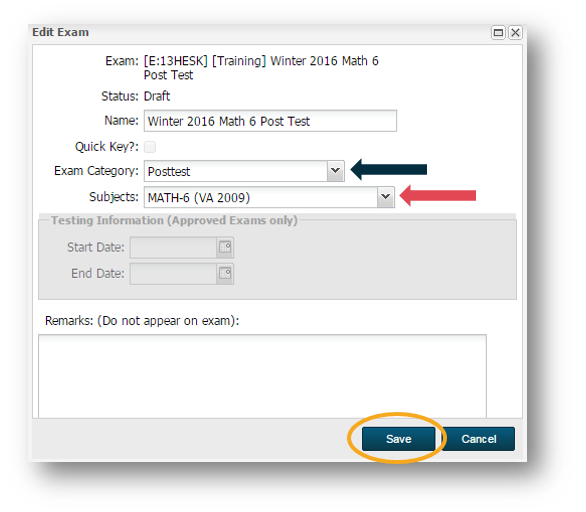Click the 'Remarks: (Do not appear on exam):' label
Image resolution: width=586 pixels, height=512 pixels.
coord(142,321)
